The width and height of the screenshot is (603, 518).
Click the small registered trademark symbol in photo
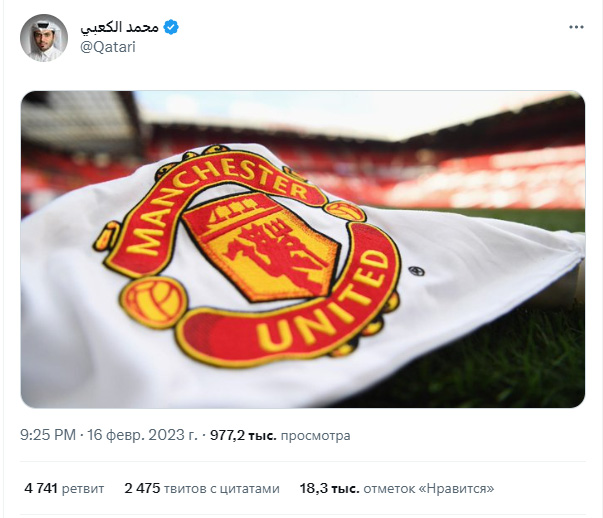pos(416,271)
